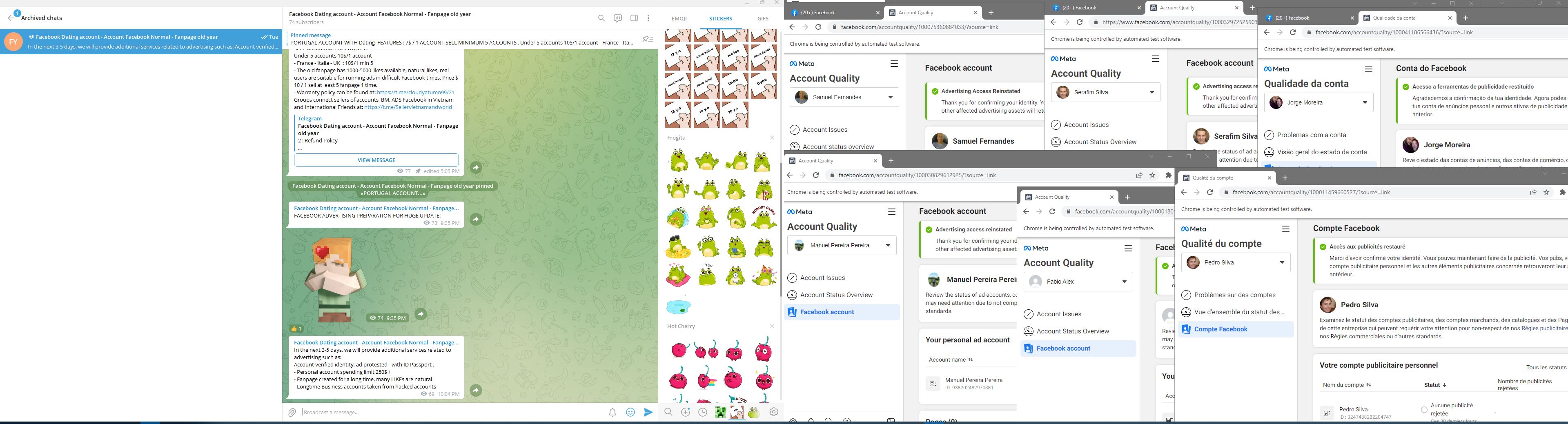Screen dimensions: 1568x424
Task: Expand the Fabio Alex account dropdown
Action: [1078, 282]
